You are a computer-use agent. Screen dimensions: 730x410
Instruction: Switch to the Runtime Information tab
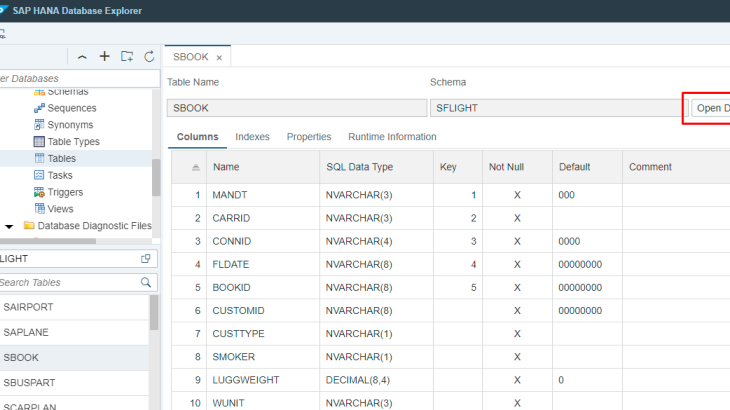[392, 137]
